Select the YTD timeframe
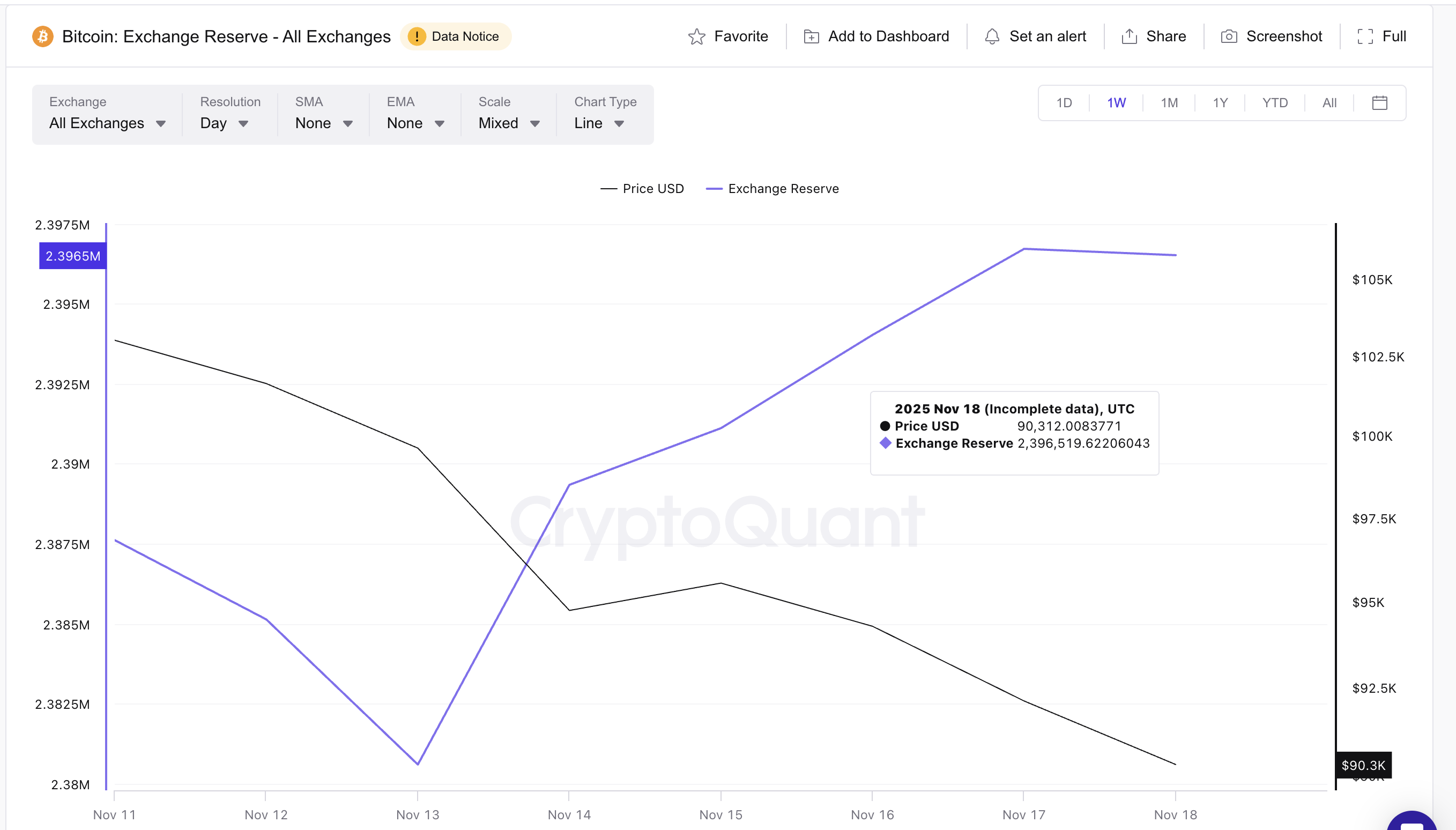Viewport: 1456px width, 830px height. 1275,102
